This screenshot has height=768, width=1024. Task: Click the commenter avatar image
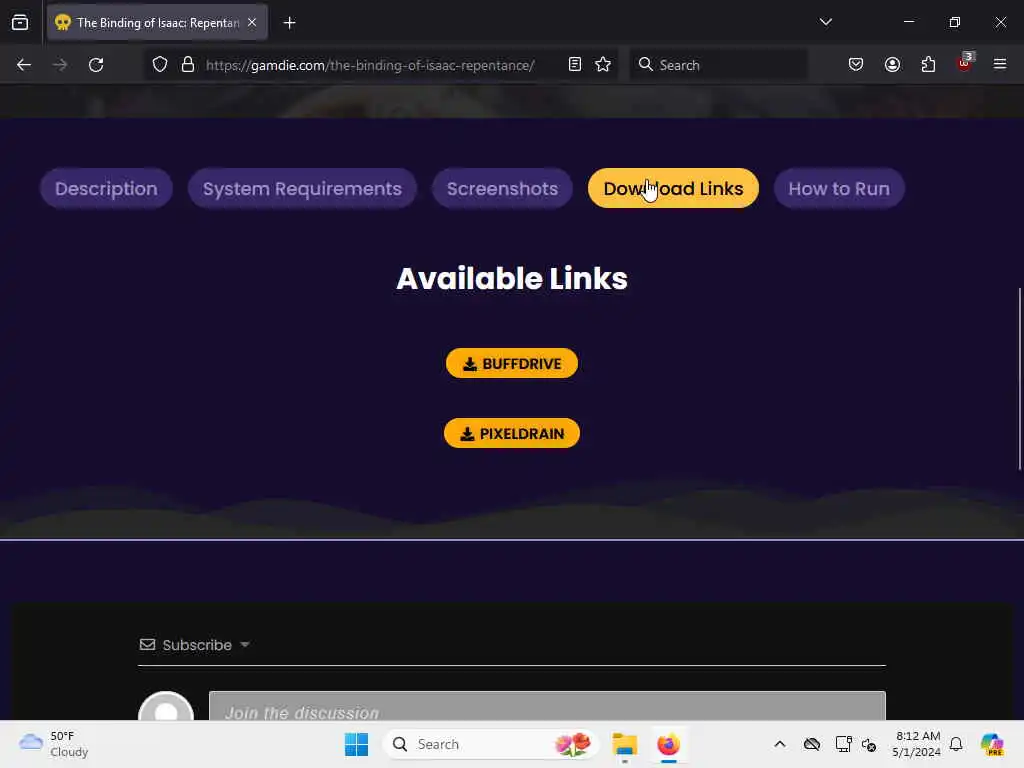(166, 706)
